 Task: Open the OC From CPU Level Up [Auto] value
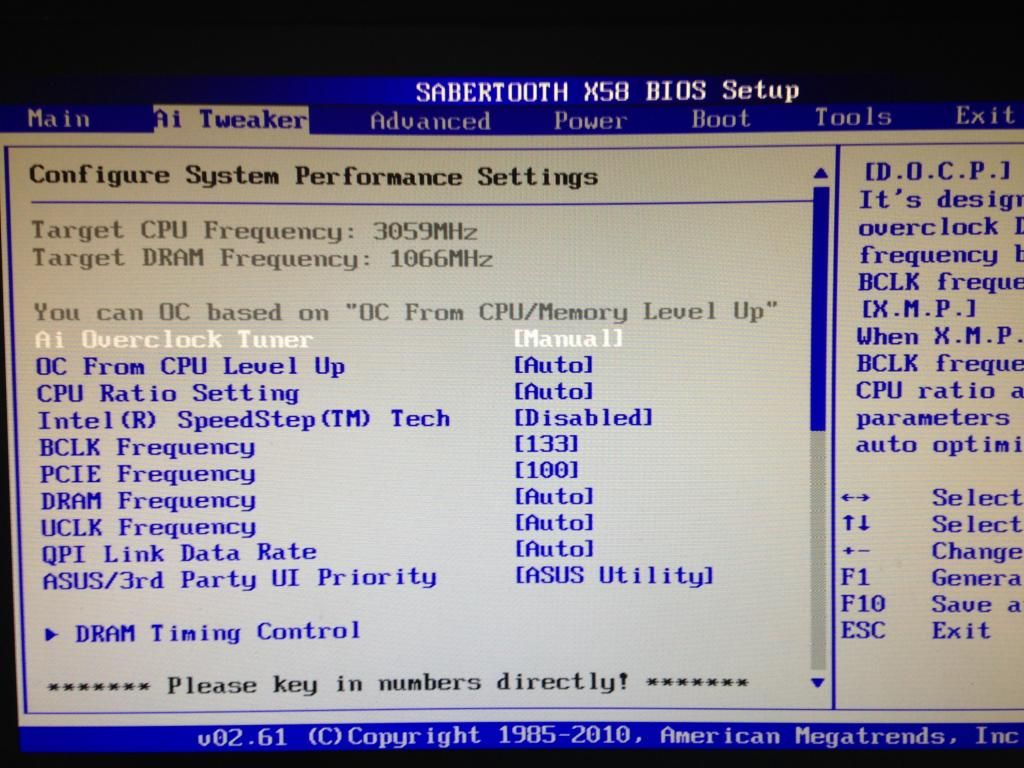pos(553,364)
